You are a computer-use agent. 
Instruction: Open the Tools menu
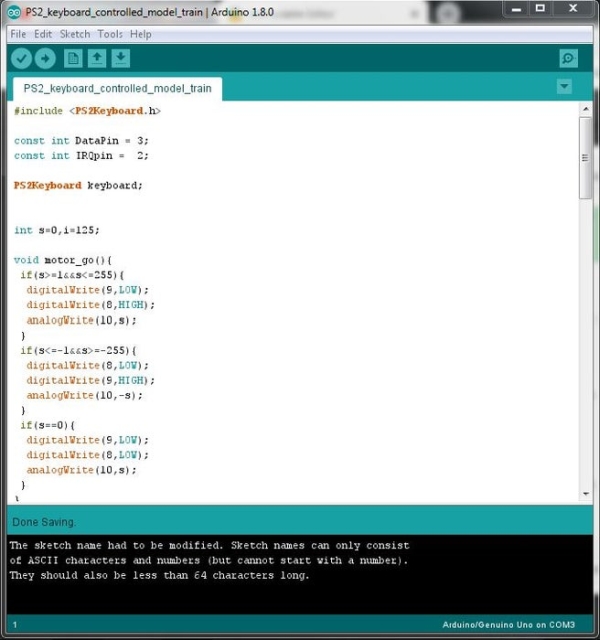(x=110, y=34)
